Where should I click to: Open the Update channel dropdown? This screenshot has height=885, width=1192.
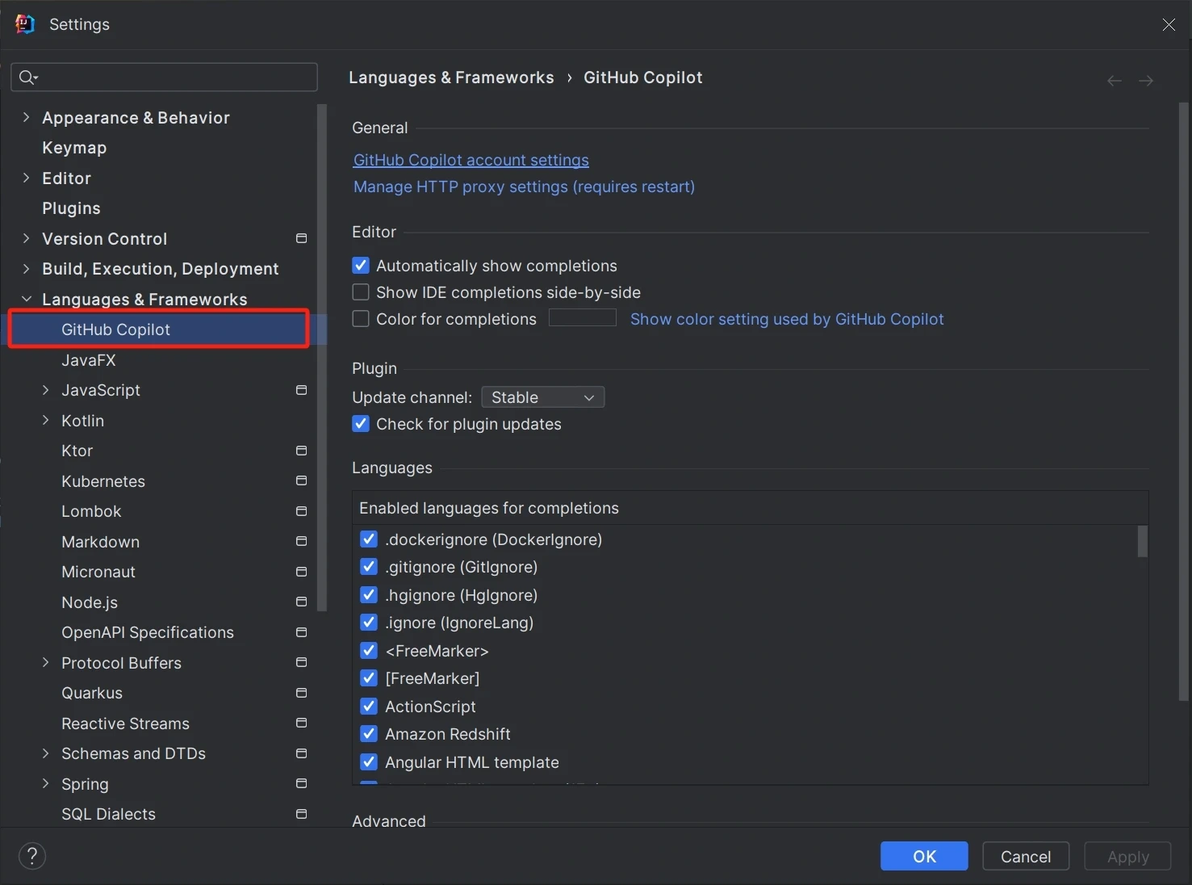543,398
